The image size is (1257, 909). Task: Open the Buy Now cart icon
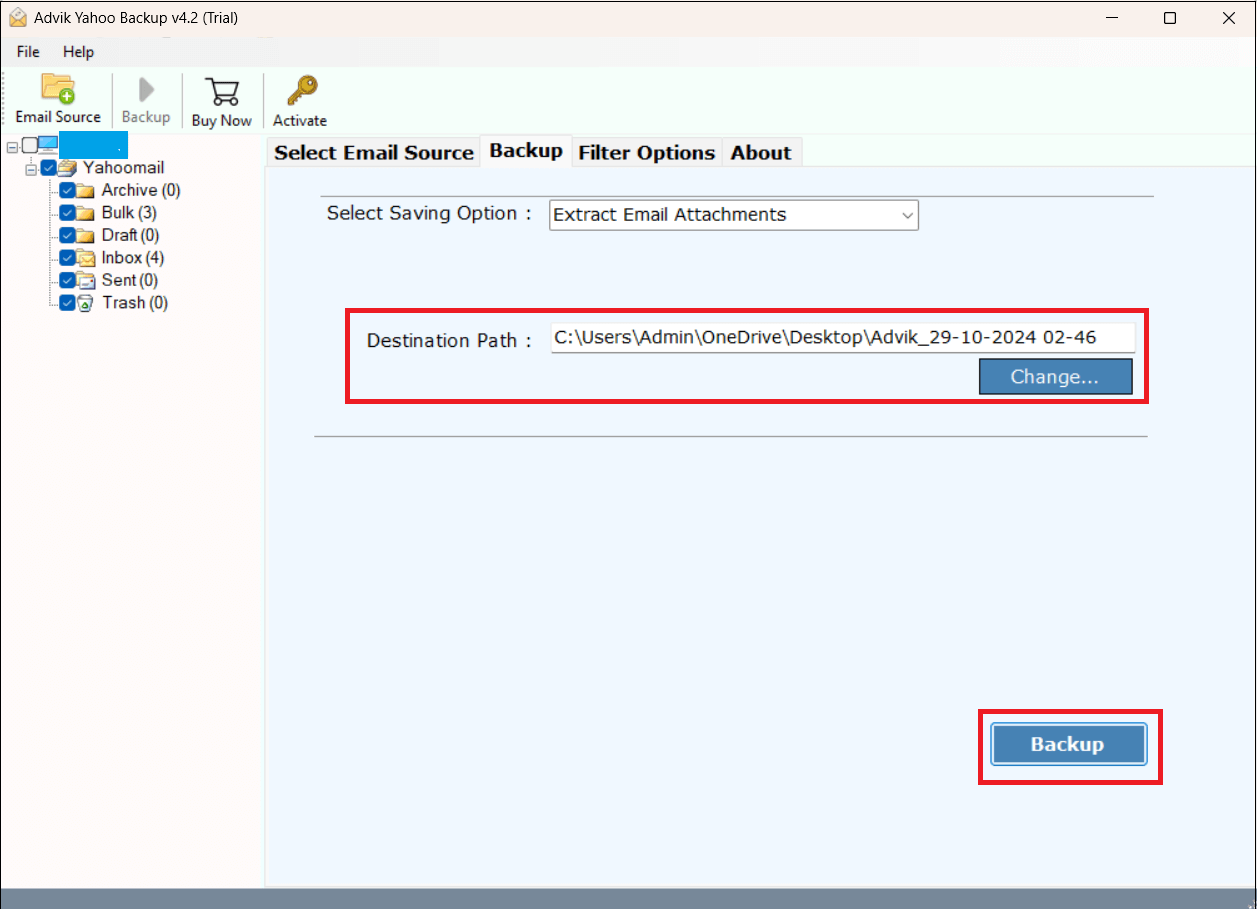tap(221, 91)
